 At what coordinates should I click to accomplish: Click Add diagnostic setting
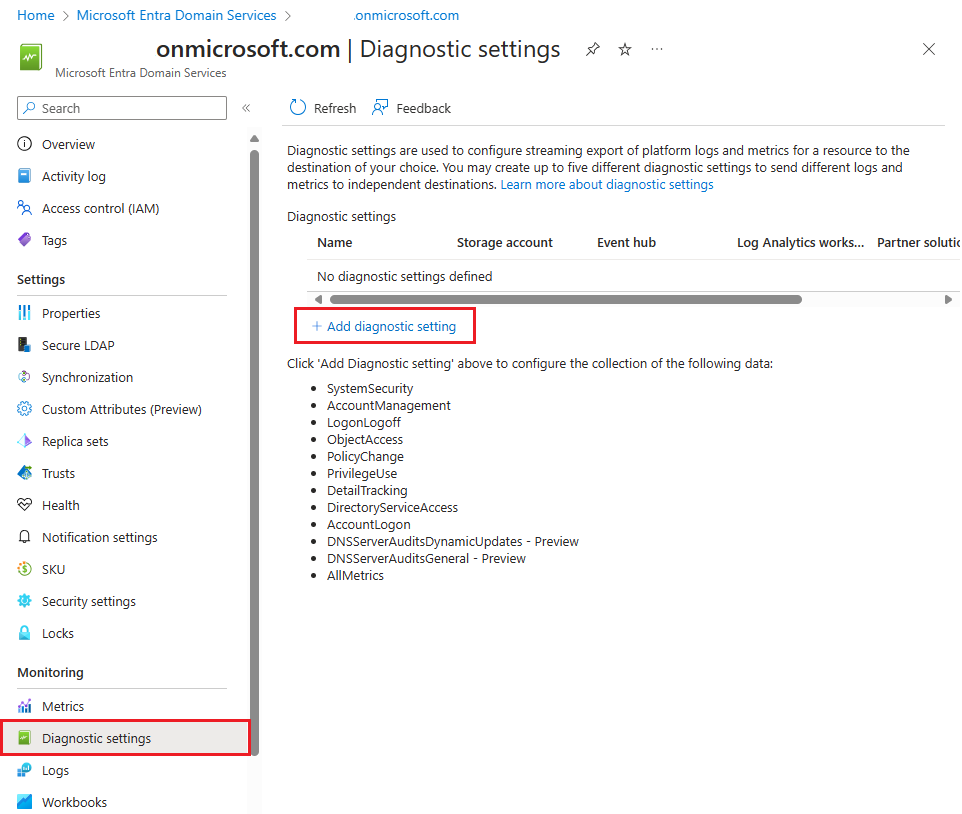(x=384, y=325)
